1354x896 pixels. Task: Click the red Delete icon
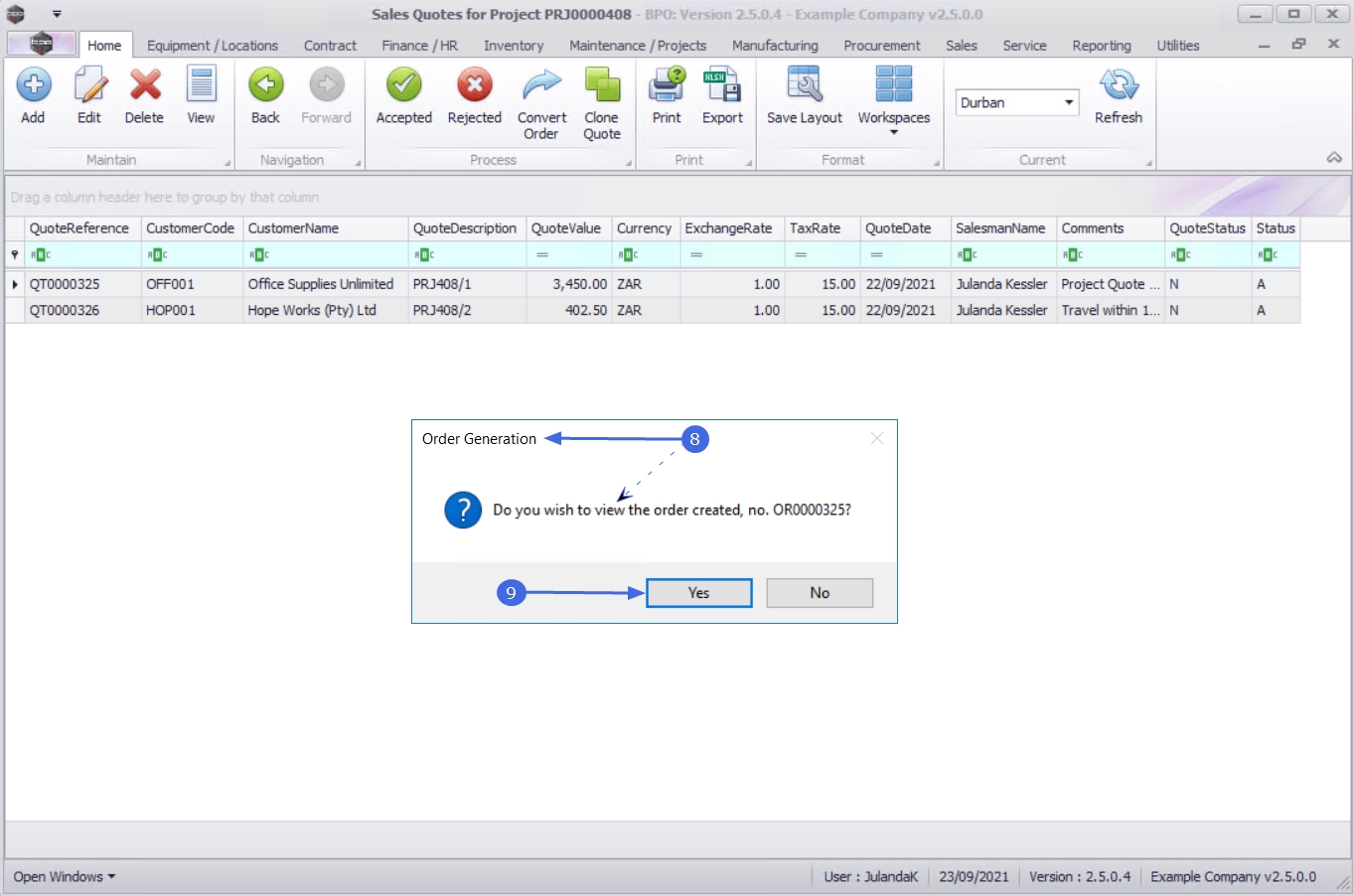point(145,85)
